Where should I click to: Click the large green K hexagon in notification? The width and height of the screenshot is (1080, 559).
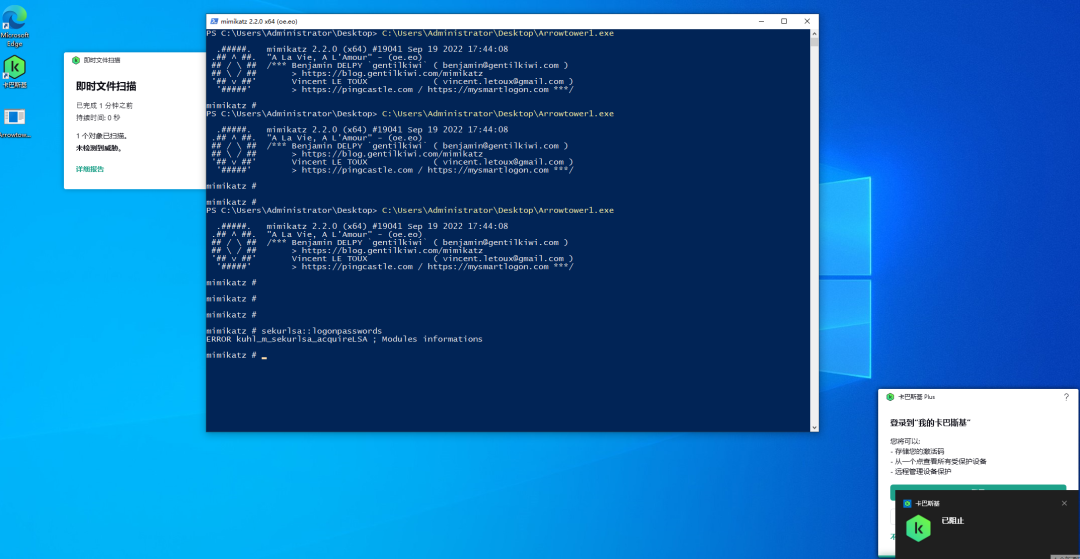tap(918, 528)
